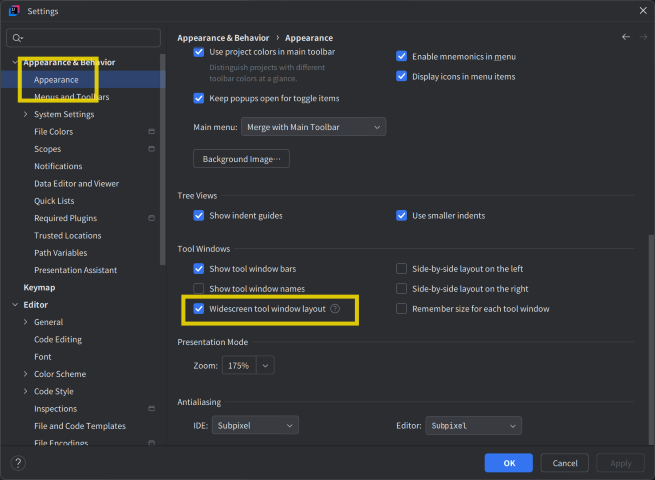Uncheck Use smaller indents option
Image resolution: width=655 pixels, height=480 pixels.
coord(402,215)
